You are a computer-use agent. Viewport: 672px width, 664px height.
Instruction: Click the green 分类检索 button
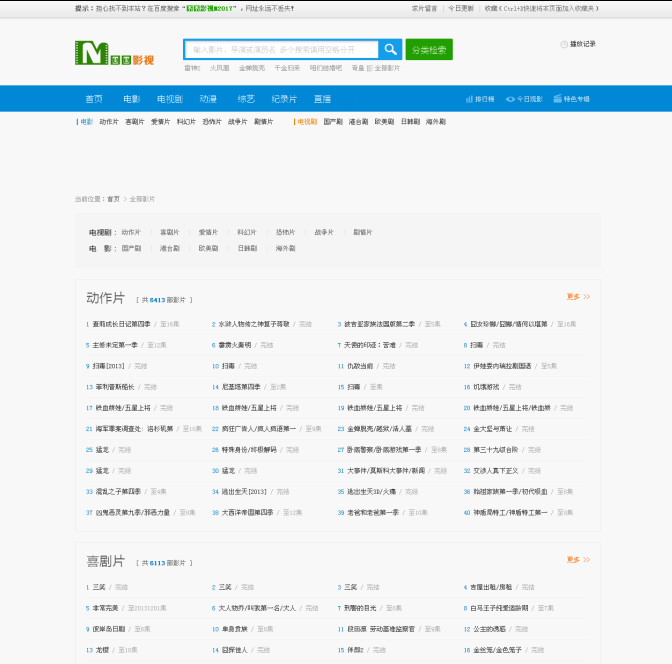pos(429,49)
